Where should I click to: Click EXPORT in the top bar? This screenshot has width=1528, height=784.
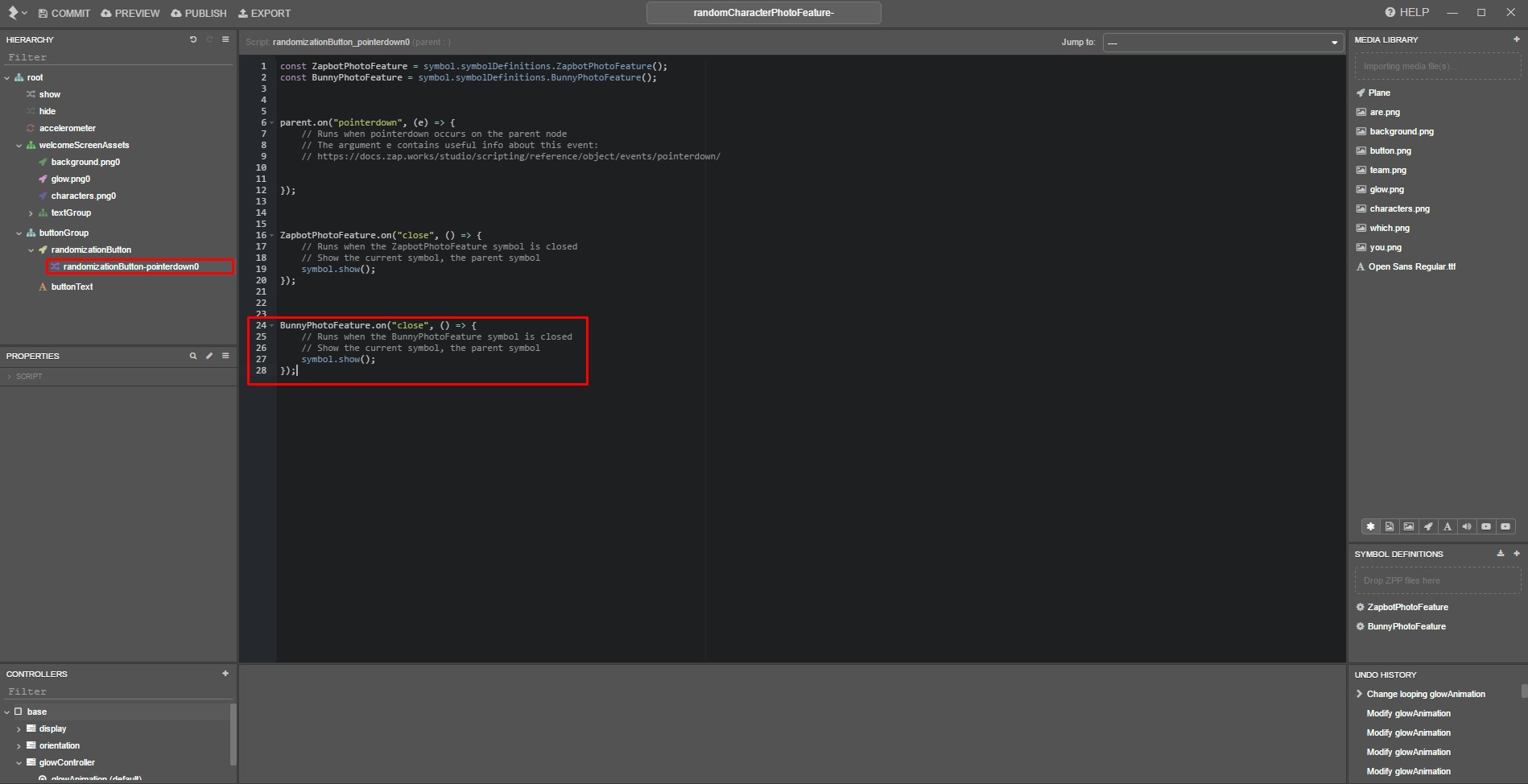click(x=265, y=13)
